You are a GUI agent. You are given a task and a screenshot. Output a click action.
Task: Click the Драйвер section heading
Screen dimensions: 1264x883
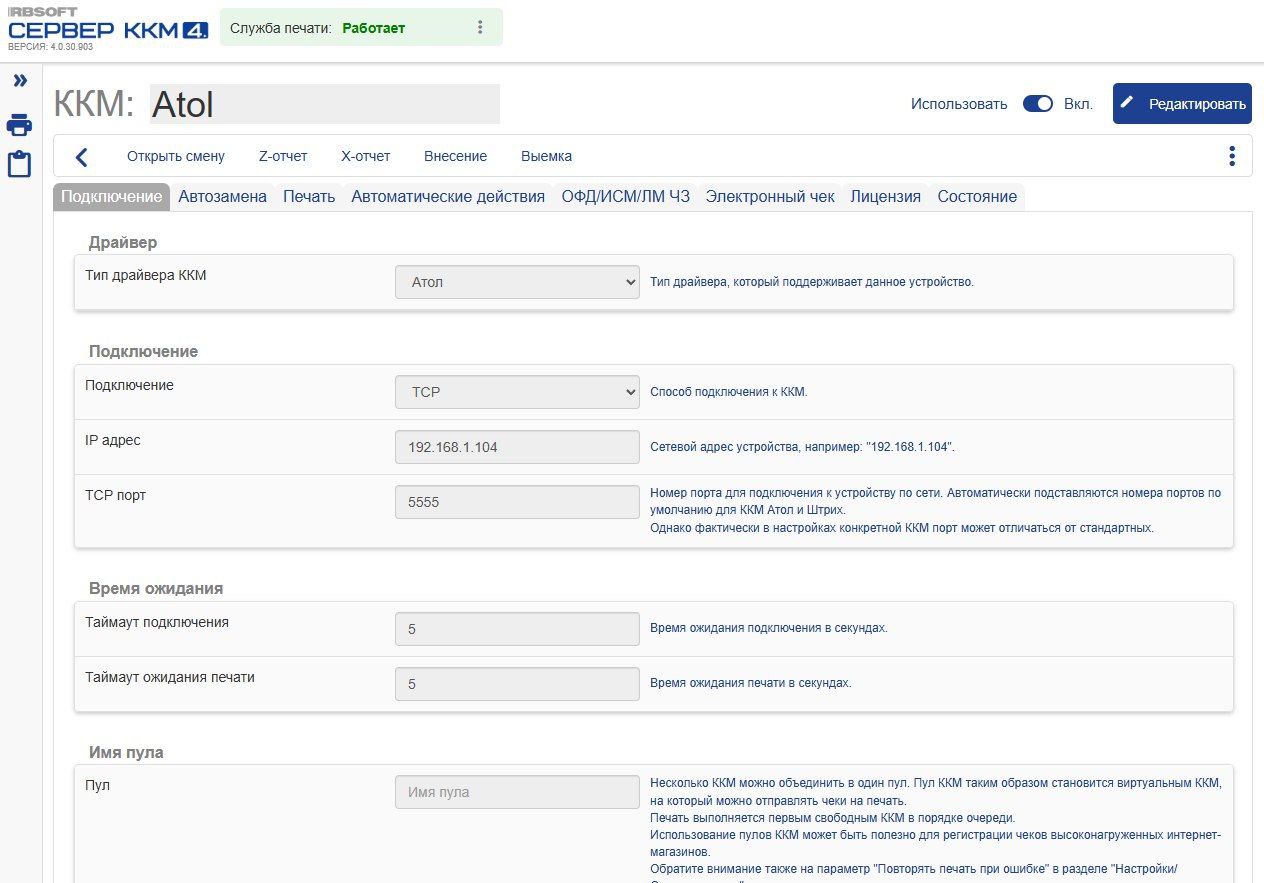[x=123, y=242]
